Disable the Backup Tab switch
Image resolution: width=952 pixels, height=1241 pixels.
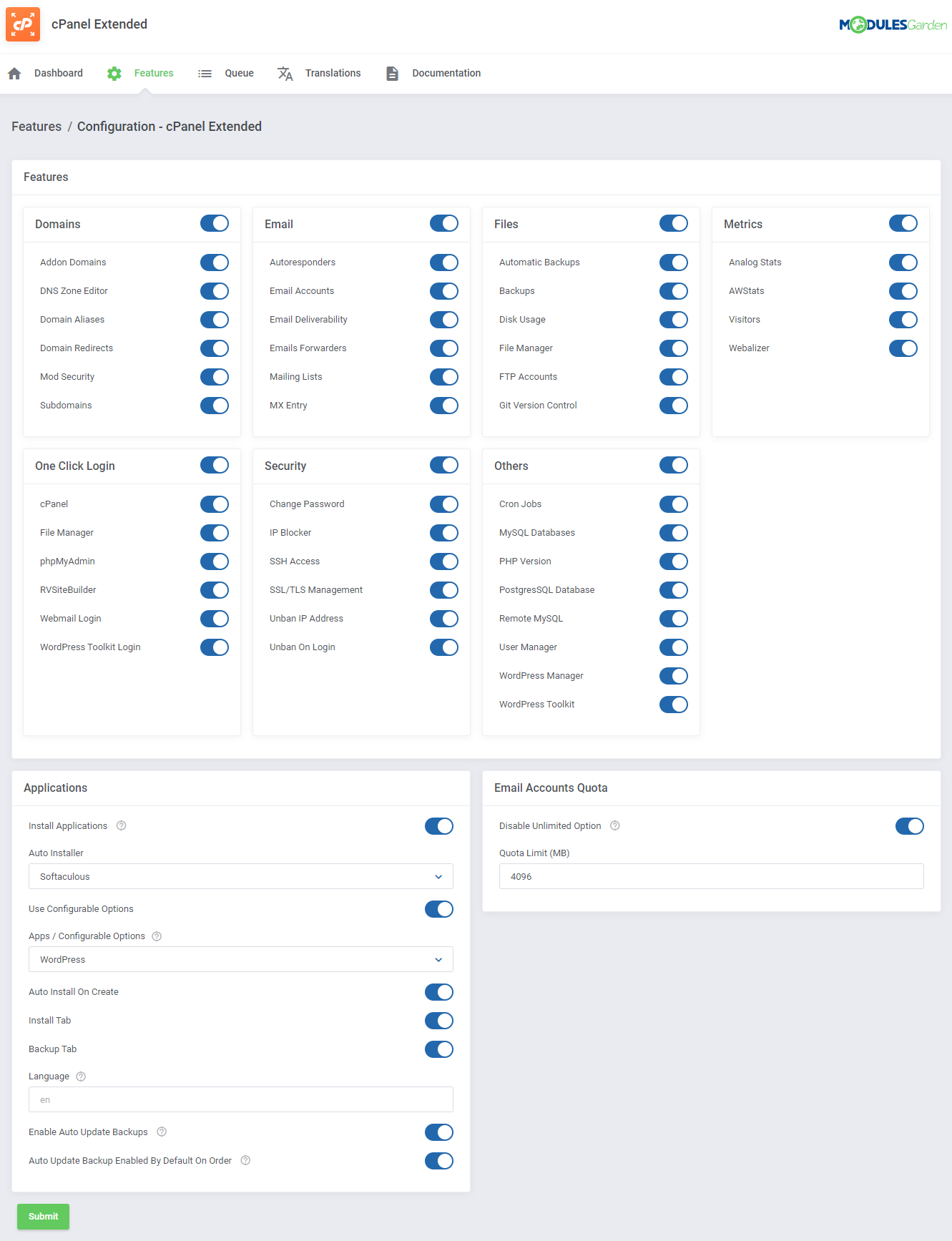439,1049
